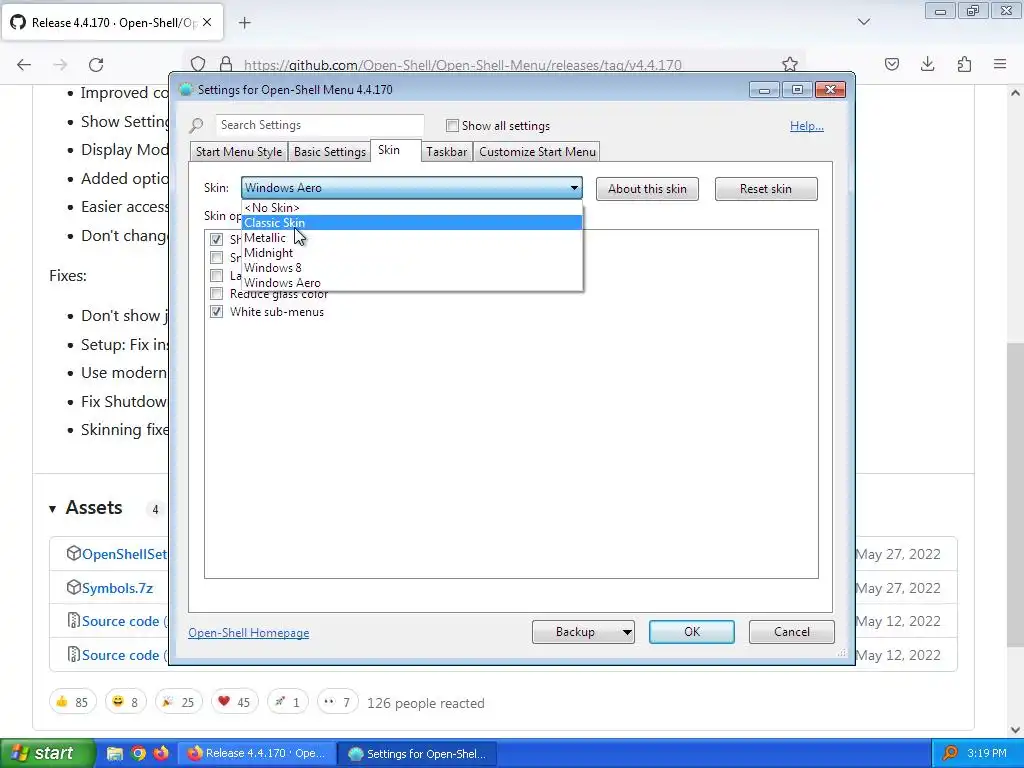List all tabs chevron in Firefox

[x=863, y=22]
